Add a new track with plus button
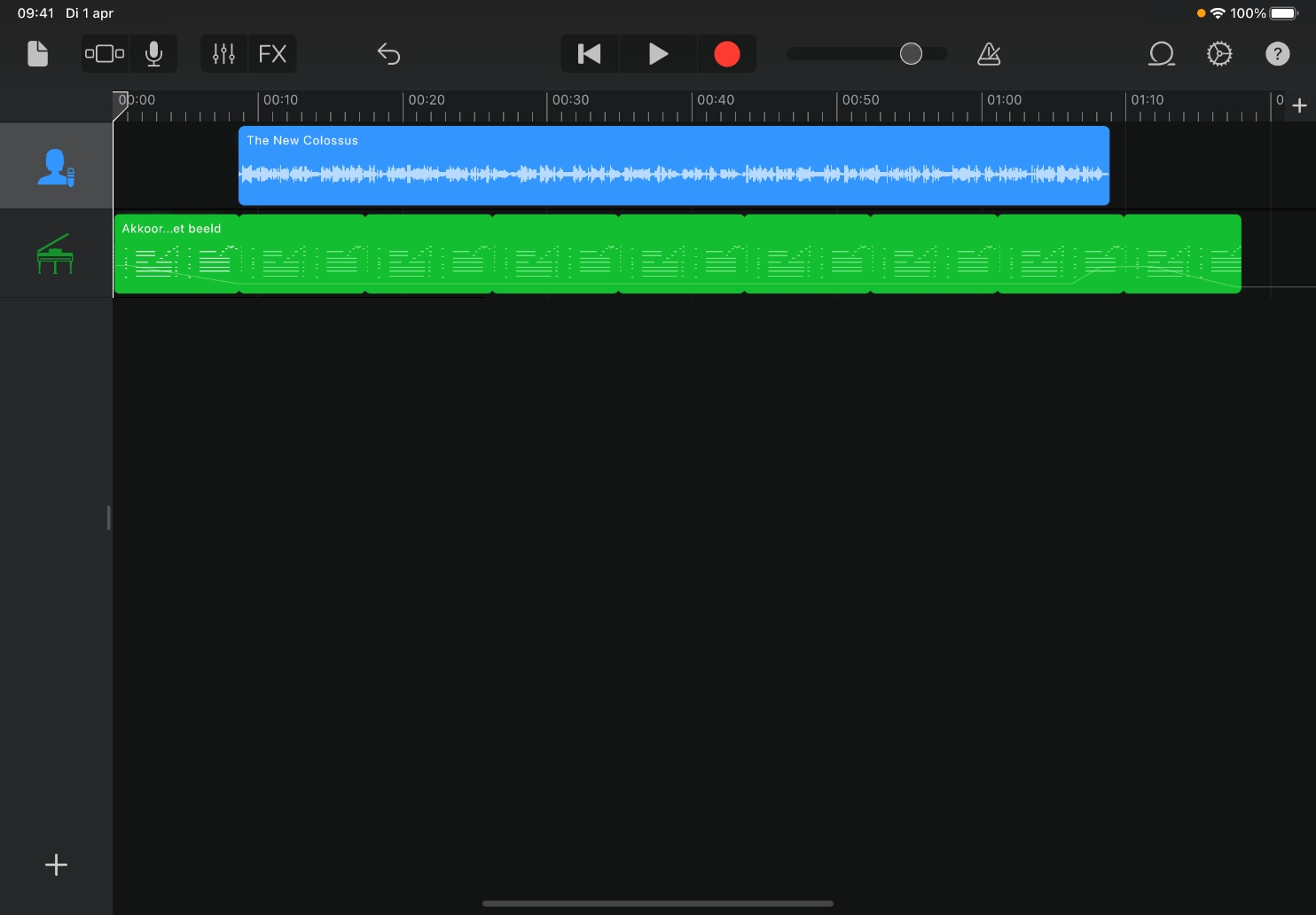Image resolution: width=1316 pixels, height=915 pixels. pyautogui.click(x=56, y=864)
